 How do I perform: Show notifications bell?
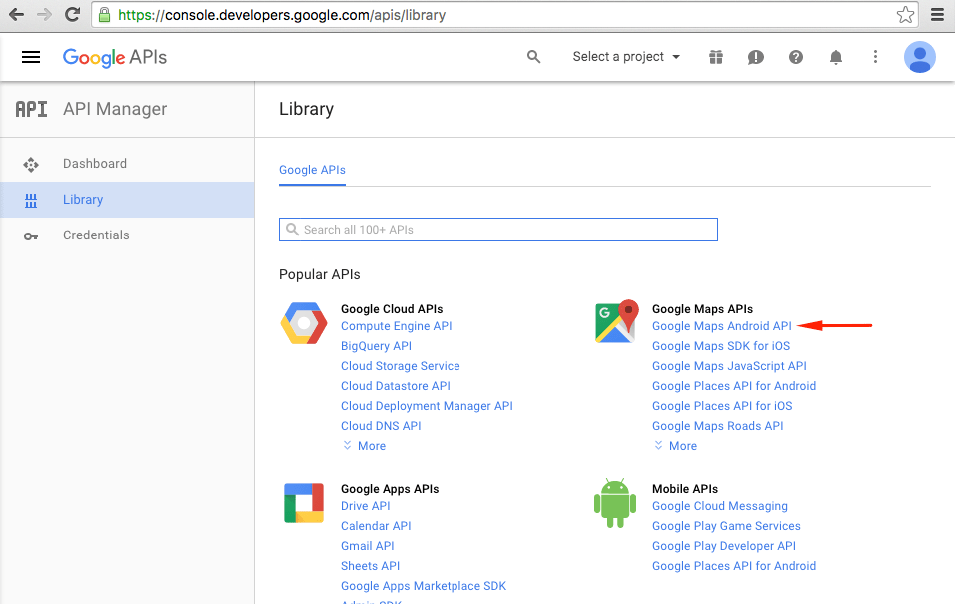click(x=836, y=57)
